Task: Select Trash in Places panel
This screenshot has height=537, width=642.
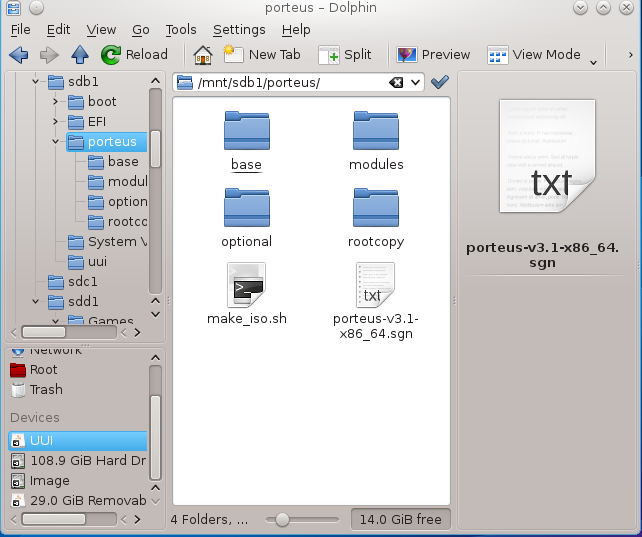Action: click(x=46, y=390)
